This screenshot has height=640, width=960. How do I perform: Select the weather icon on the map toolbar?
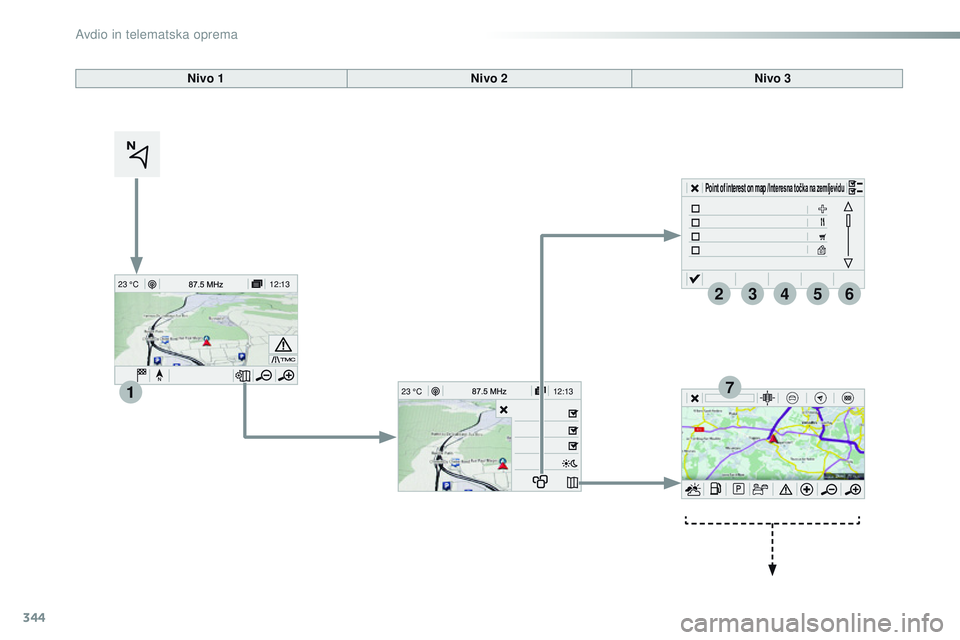[x=693, y=489]
